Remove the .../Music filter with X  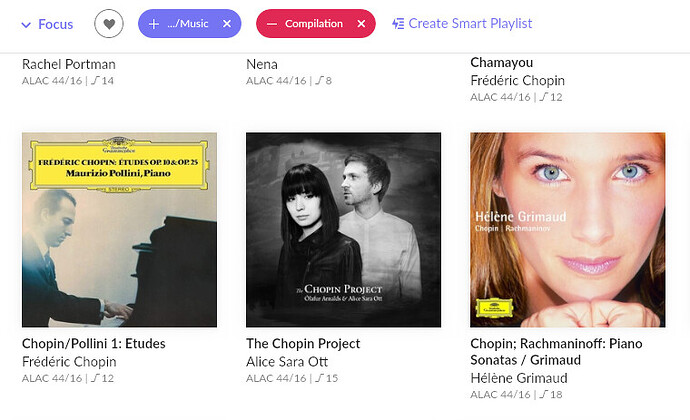(226, 23)
